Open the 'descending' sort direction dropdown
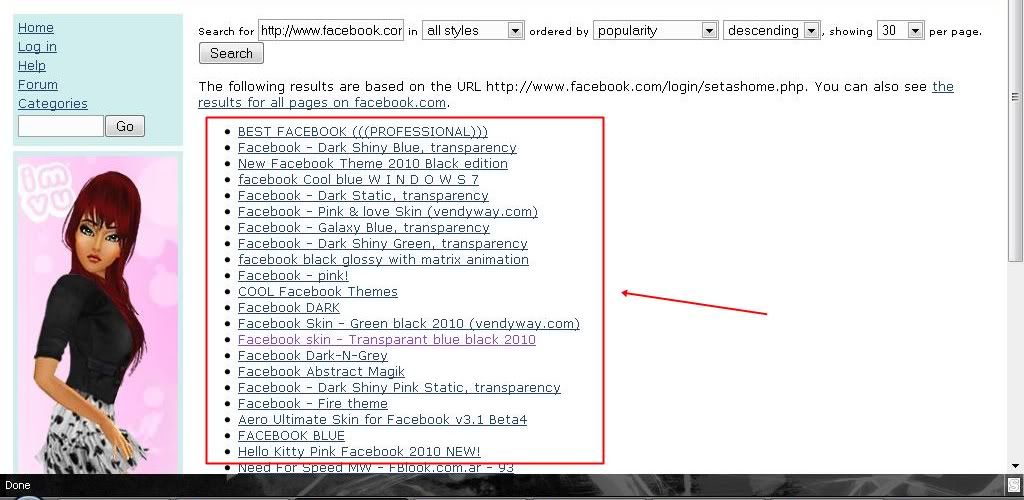The width and height of the screenshot is (1024, 500). [771, 31]
